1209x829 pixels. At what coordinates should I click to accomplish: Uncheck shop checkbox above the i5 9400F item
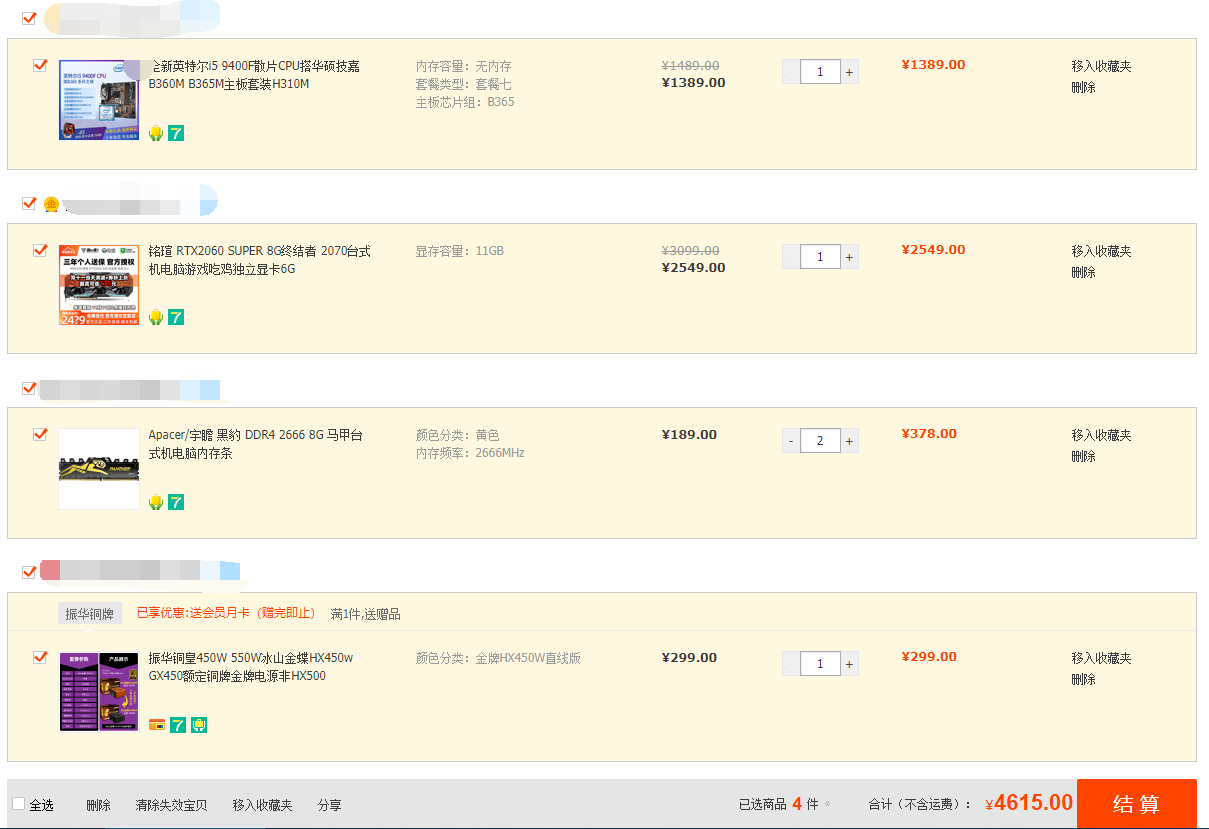(28, 18)
